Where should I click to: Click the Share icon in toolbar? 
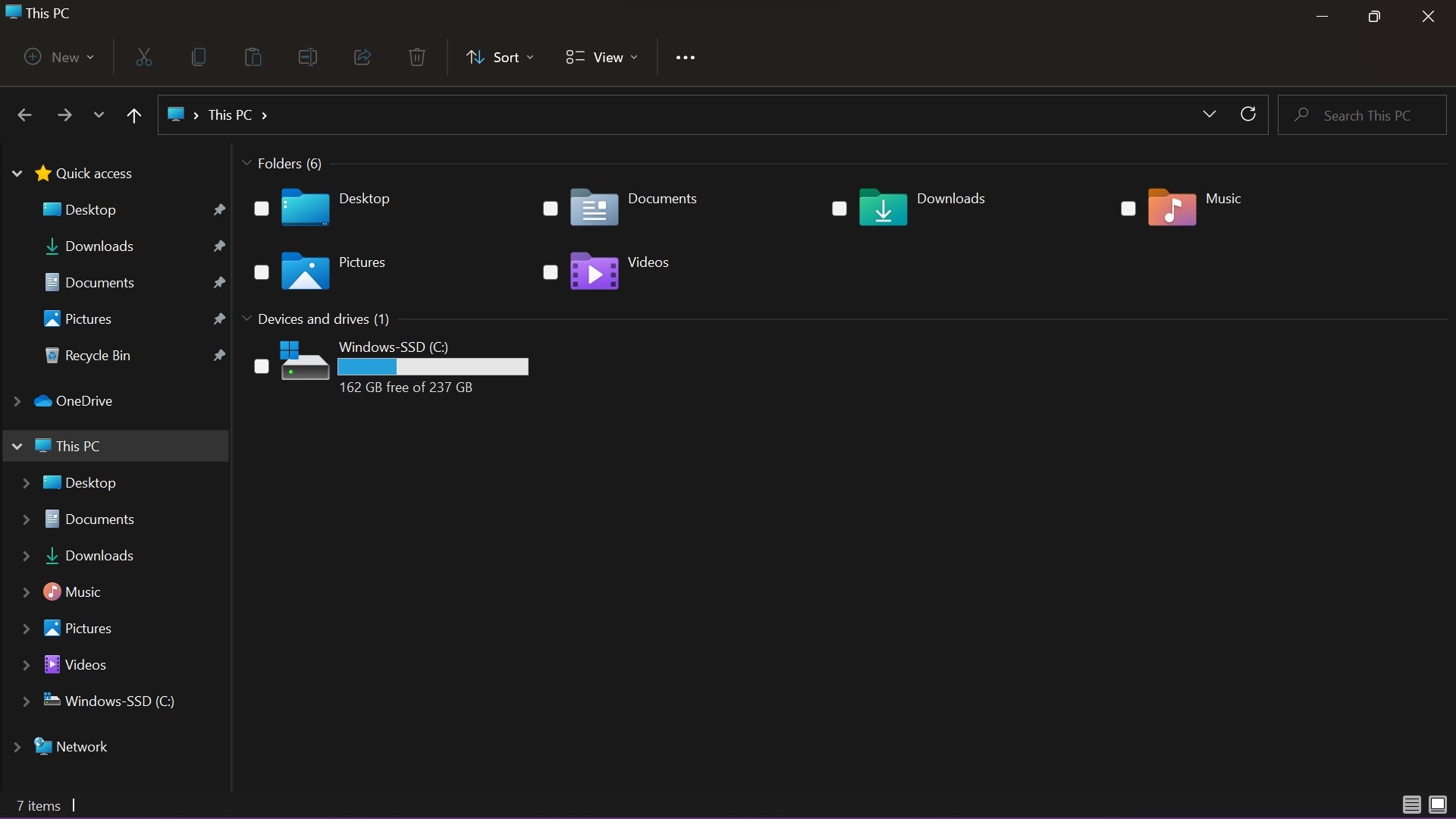pyautogui.click(x=362, y=57)
